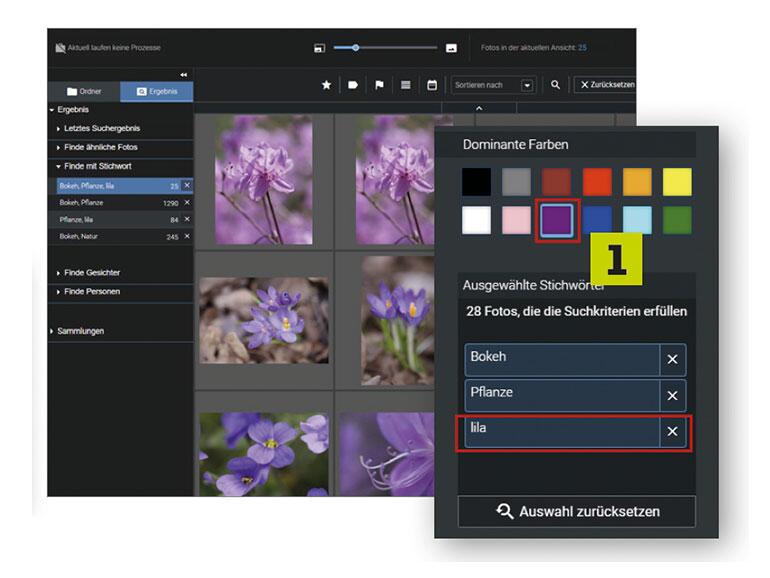Open the calendar date filter

[x=432, y=86]
